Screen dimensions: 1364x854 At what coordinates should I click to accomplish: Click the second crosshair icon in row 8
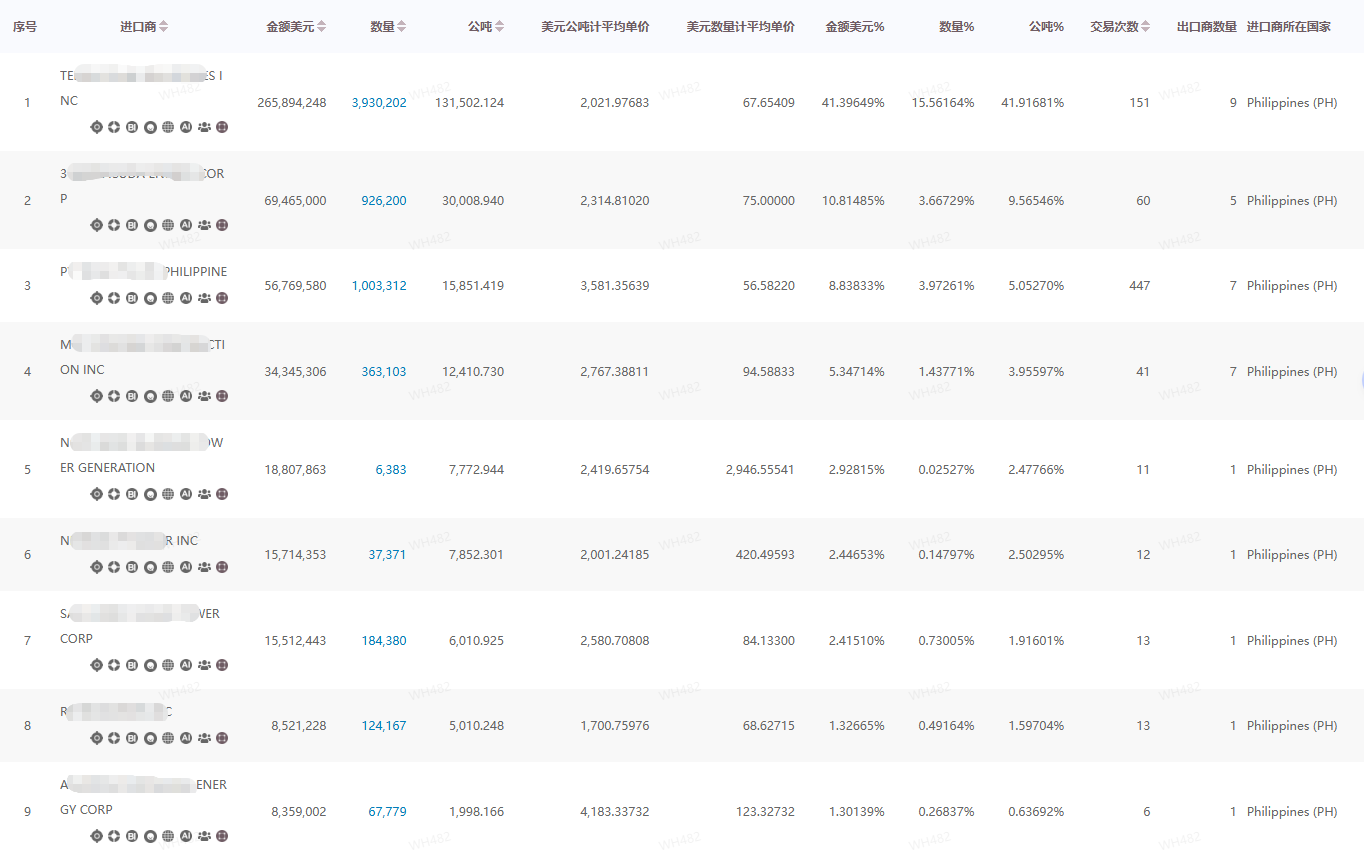point(115,738)
